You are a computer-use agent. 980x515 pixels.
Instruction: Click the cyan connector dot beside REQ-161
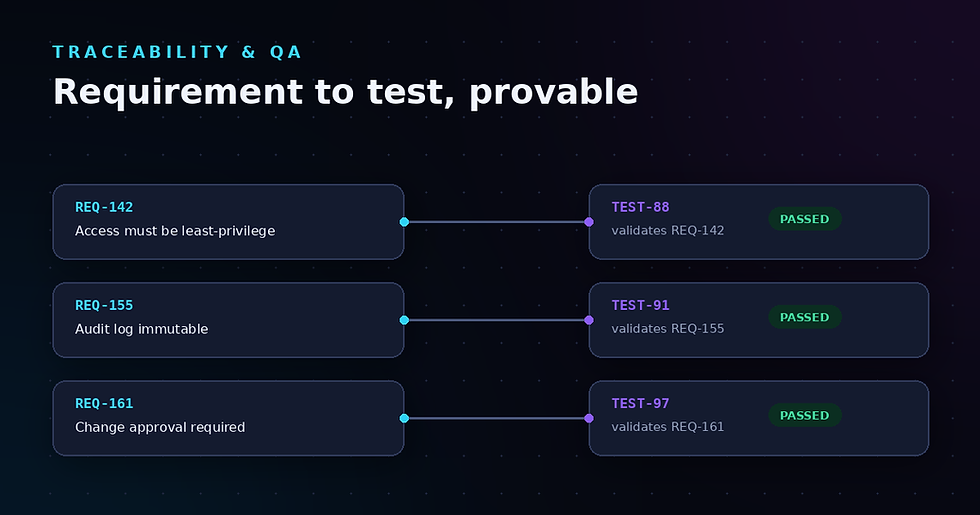click(x=404, y=418)
